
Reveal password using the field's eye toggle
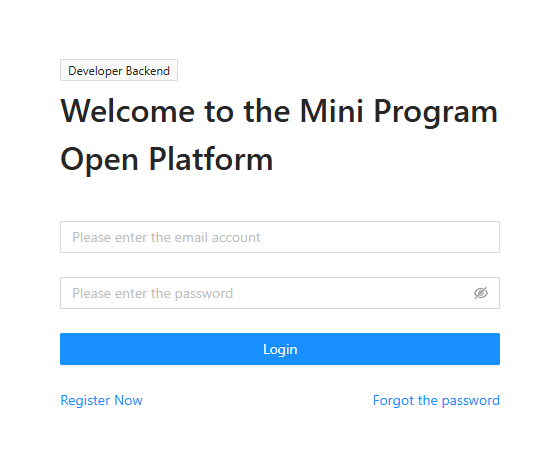[x=481, y=293]
